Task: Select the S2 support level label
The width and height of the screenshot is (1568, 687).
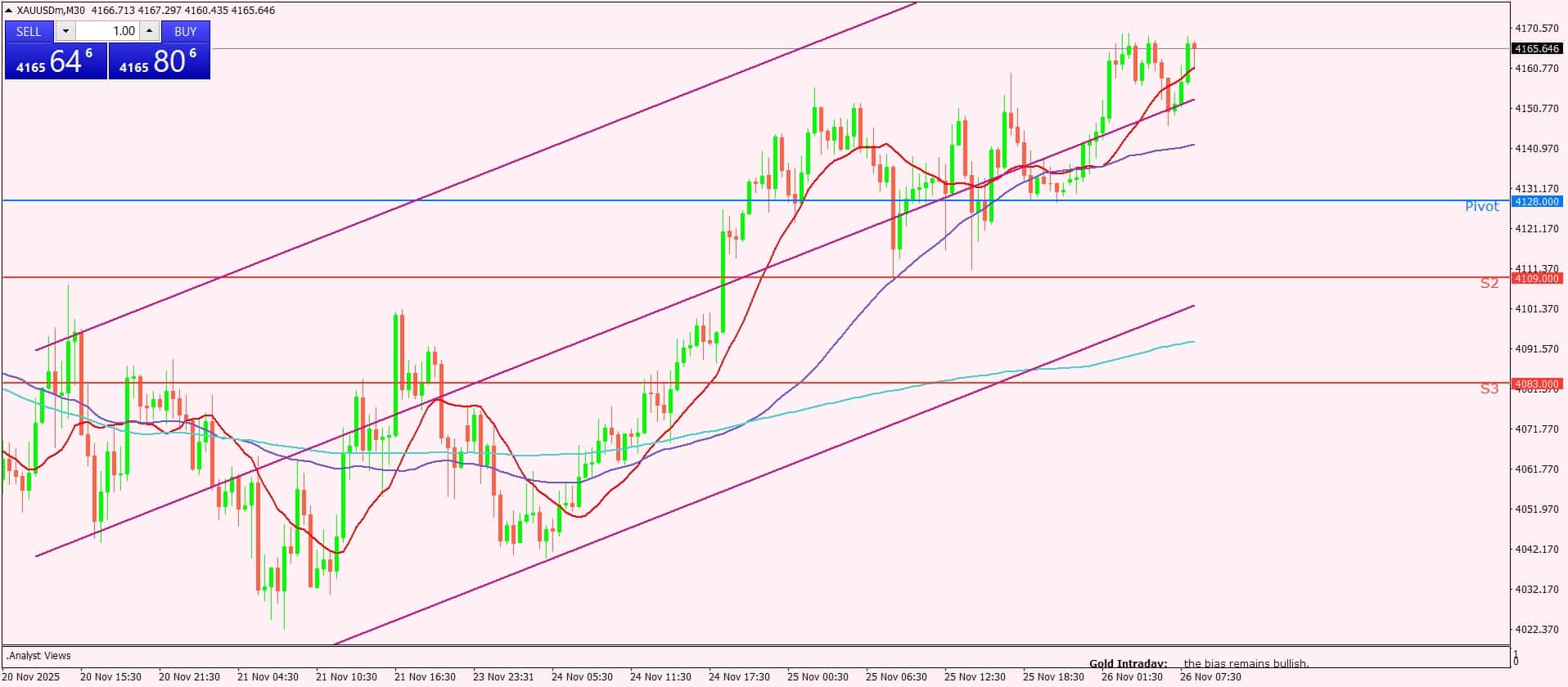Action: tap(1489, 283)
